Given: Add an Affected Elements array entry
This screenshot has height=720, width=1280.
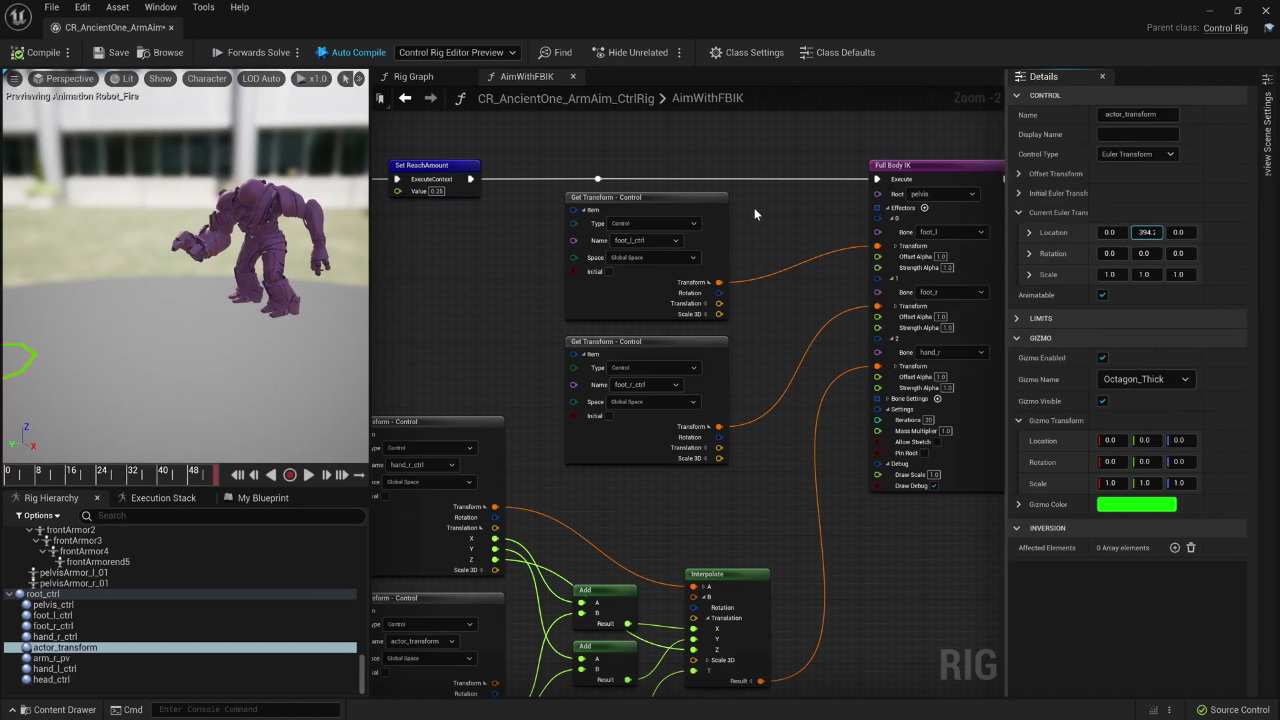Looking at the screenshot, I should 1175,548.
